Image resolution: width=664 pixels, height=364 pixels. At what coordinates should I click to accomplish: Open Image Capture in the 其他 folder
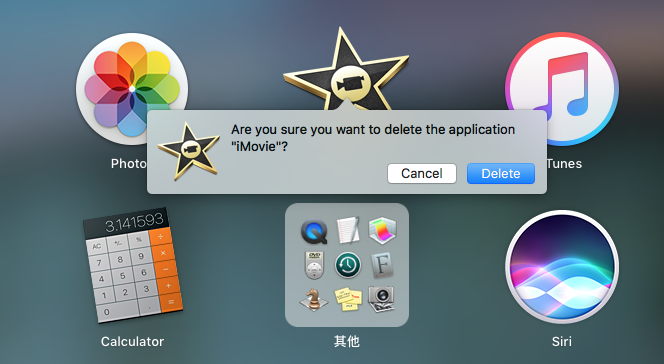click(x=382, y=299)
